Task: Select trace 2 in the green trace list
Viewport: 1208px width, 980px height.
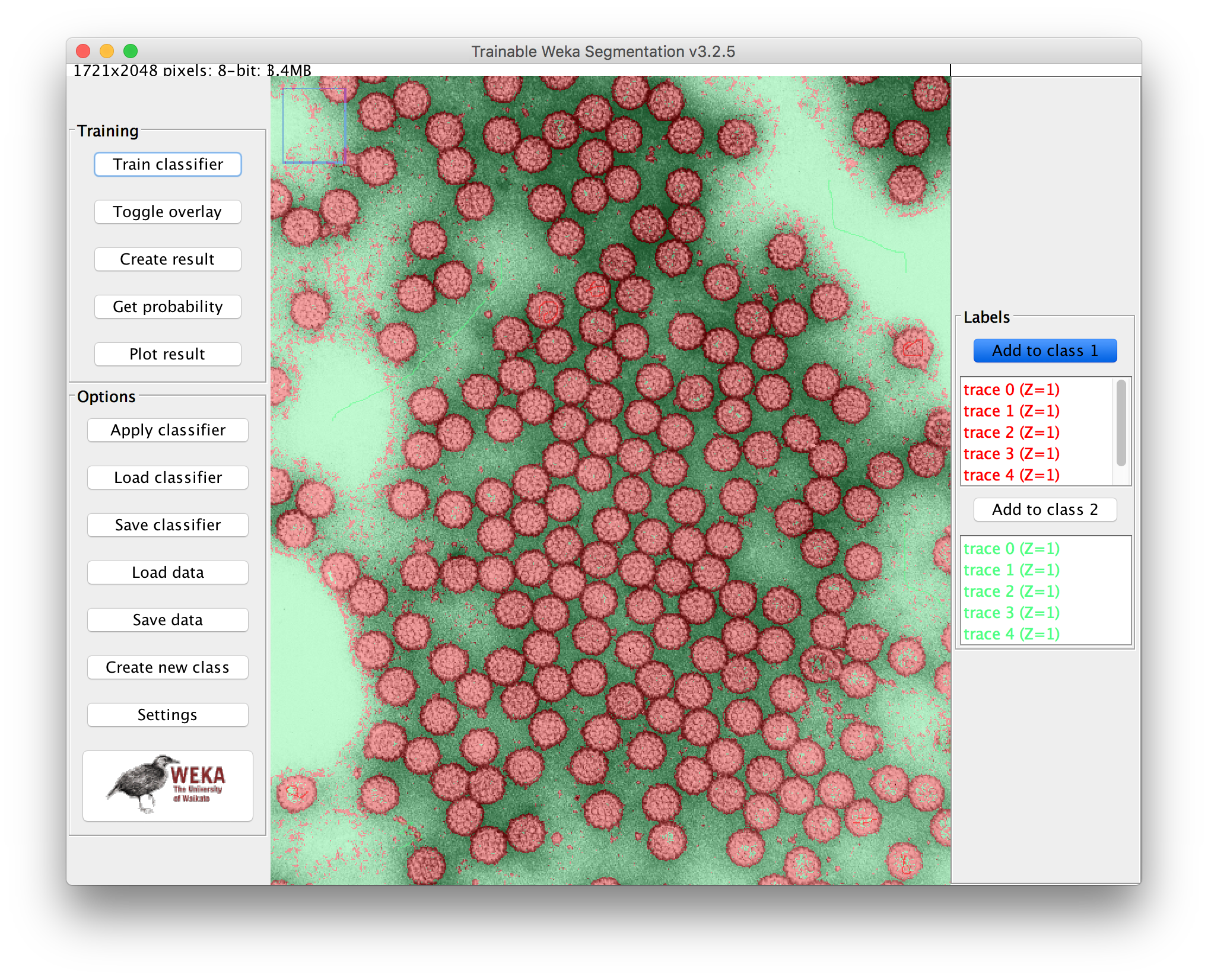Action: click(1011, 591)
